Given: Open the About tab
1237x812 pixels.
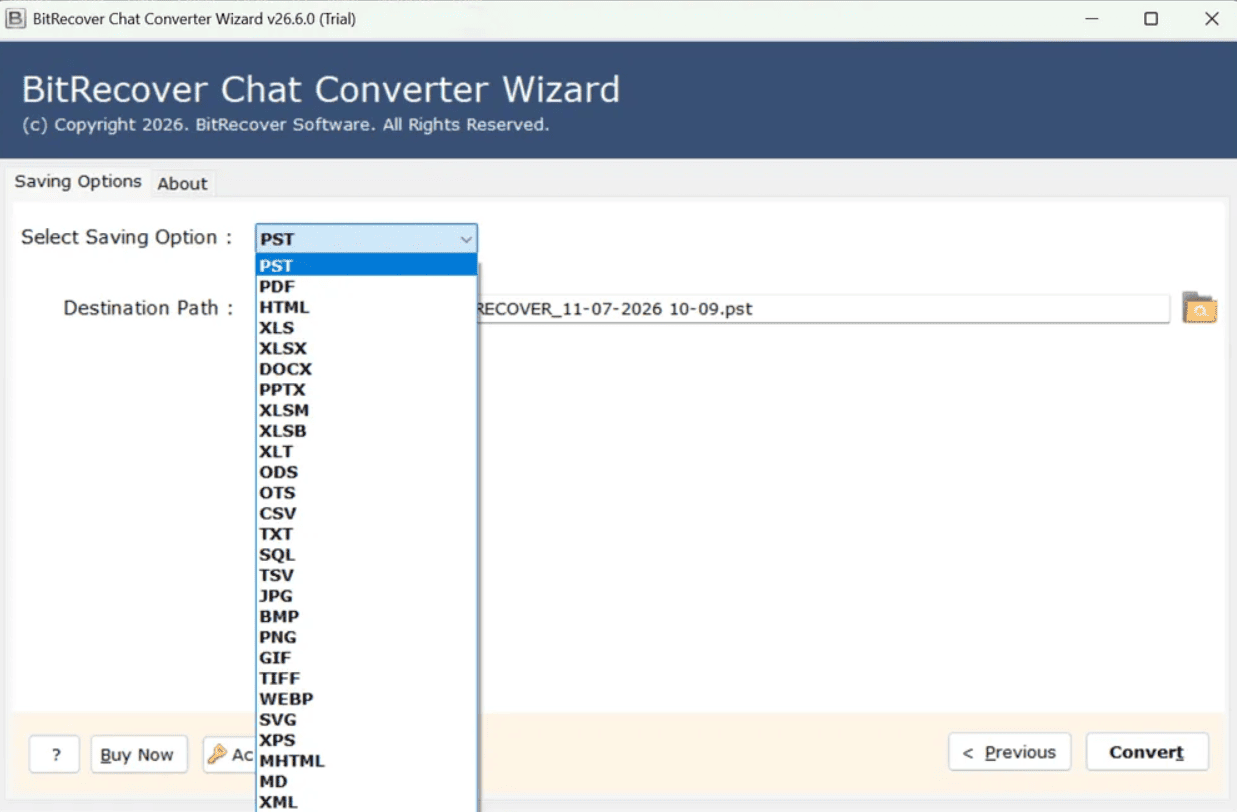Looking at the screenshot, I should 182,183.
